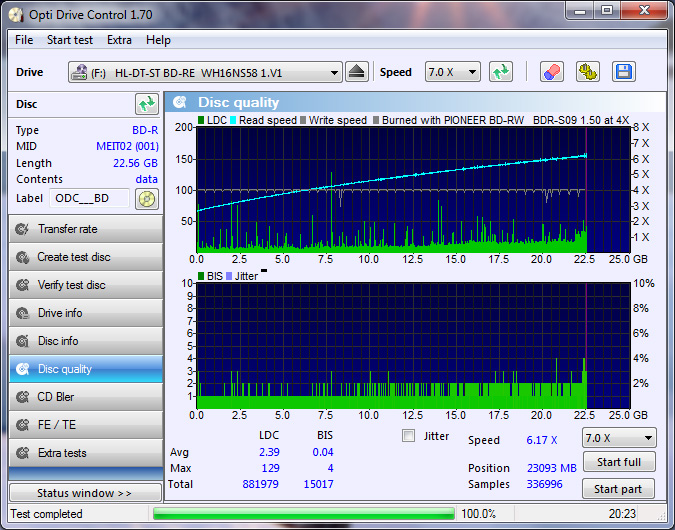
Task: Click the refresh speed icon next to Speed
Action: (501, 72)
